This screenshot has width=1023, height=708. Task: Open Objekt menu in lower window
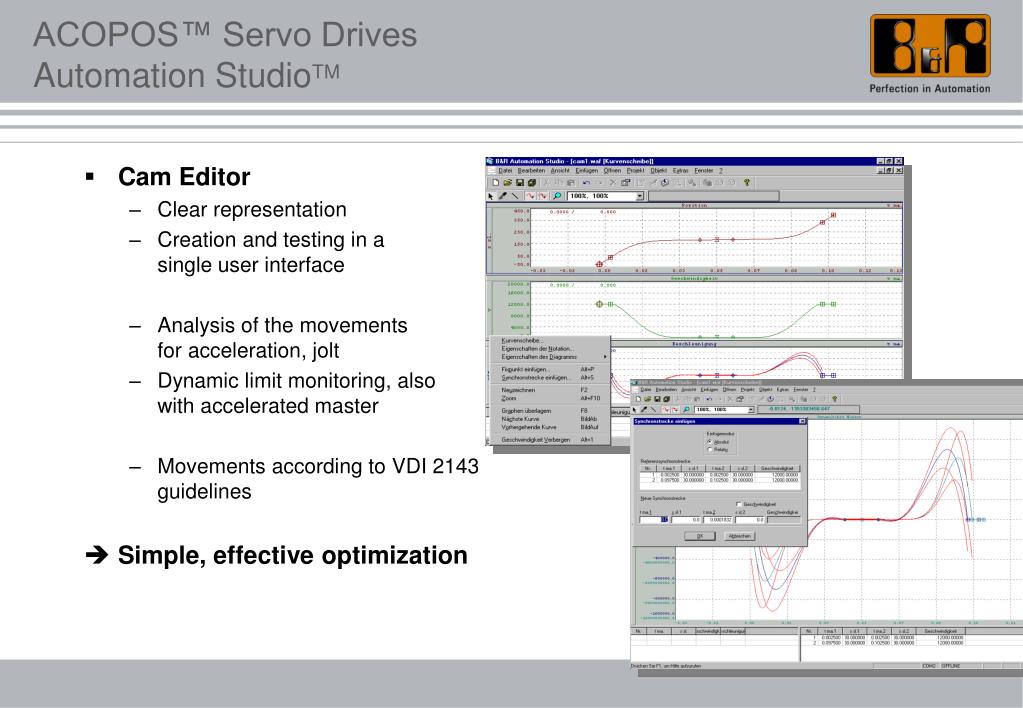pos(765,390)
